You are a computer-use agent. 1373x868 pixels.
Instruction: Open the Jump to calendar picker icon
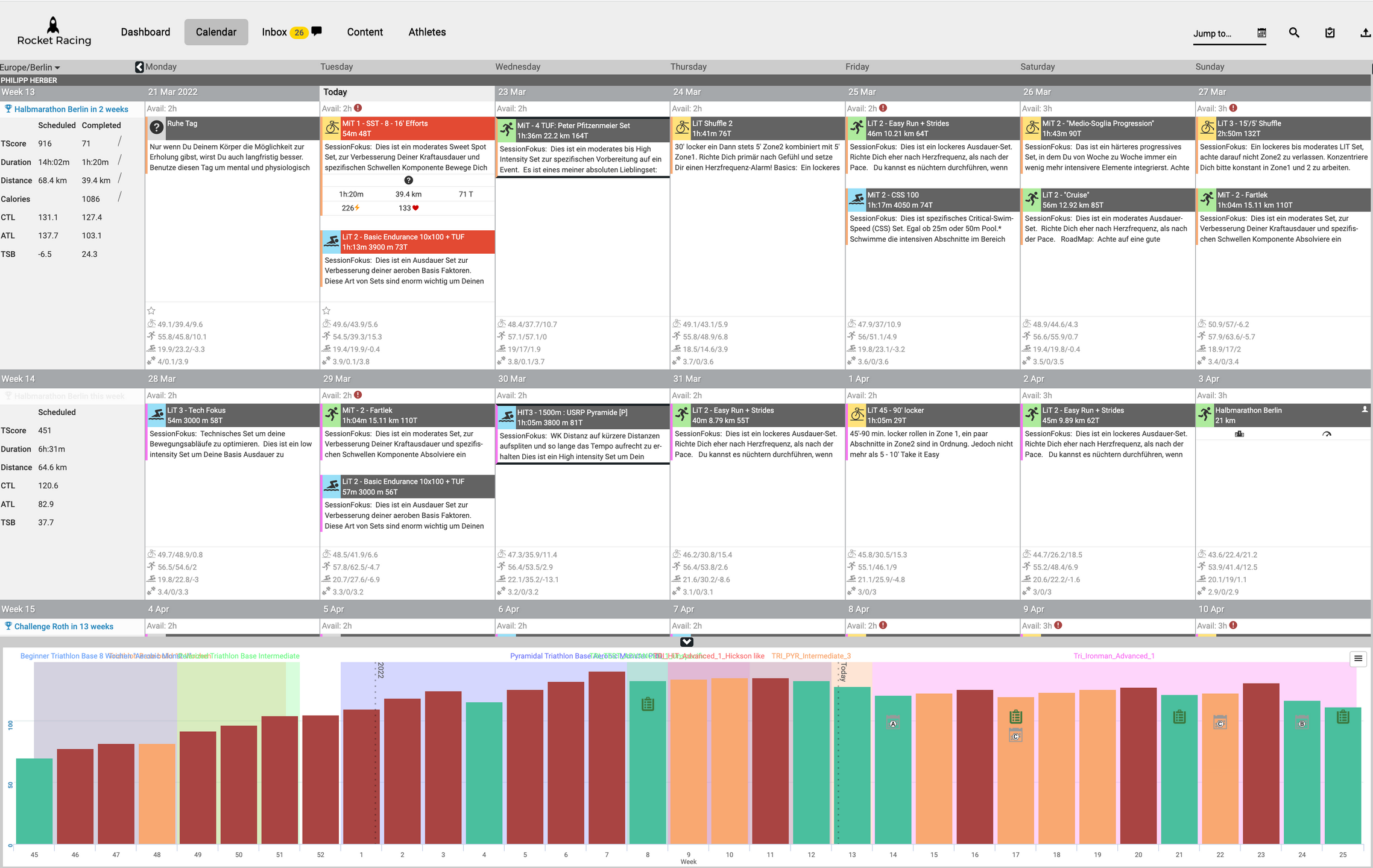[x=1261, y=33]
